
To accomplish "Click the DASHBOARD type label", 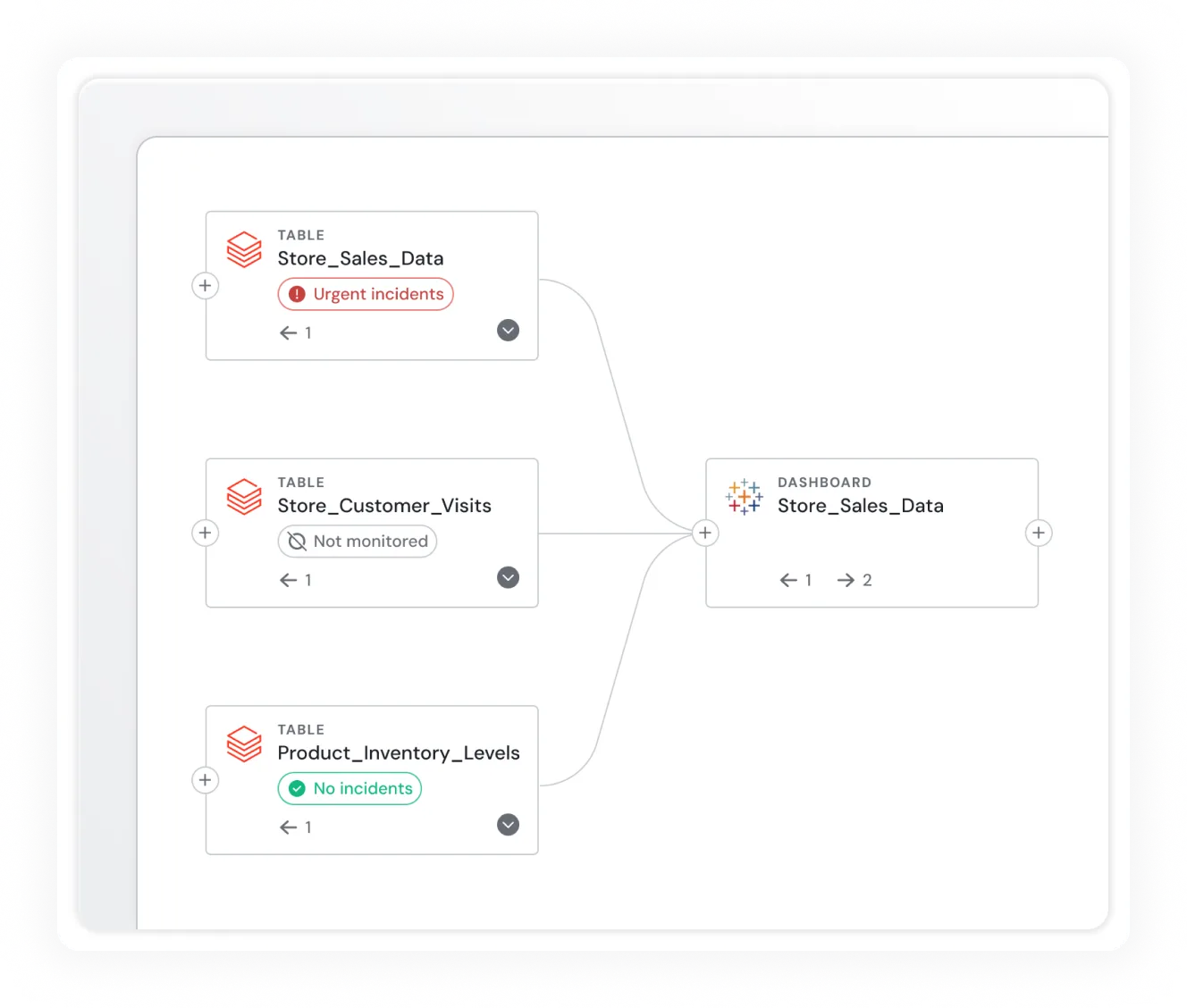I will point(824,483).
